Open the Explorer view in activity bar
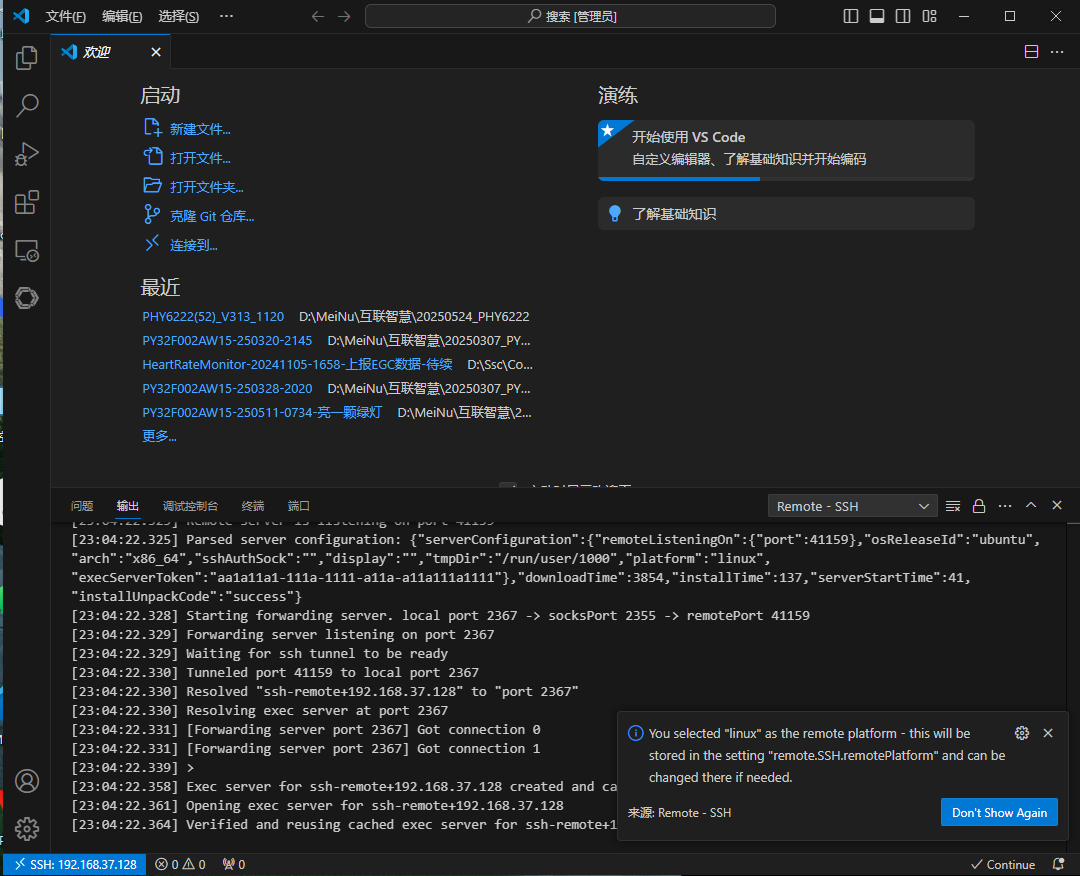Image resolution: width=1080 pixels, height=876 pixels. pos(26,57)
